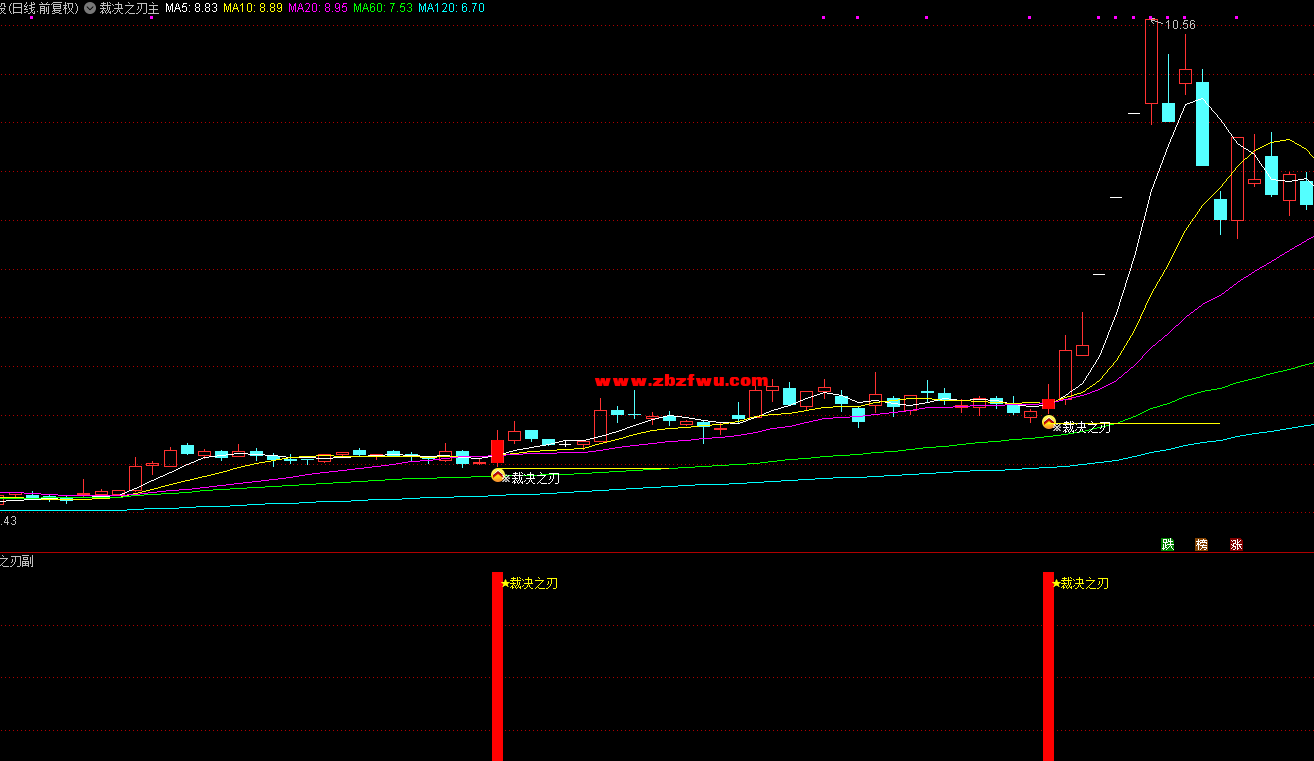
Task: Select the 裁决之刃主 indicator name
Action: (x=129, y=8)
